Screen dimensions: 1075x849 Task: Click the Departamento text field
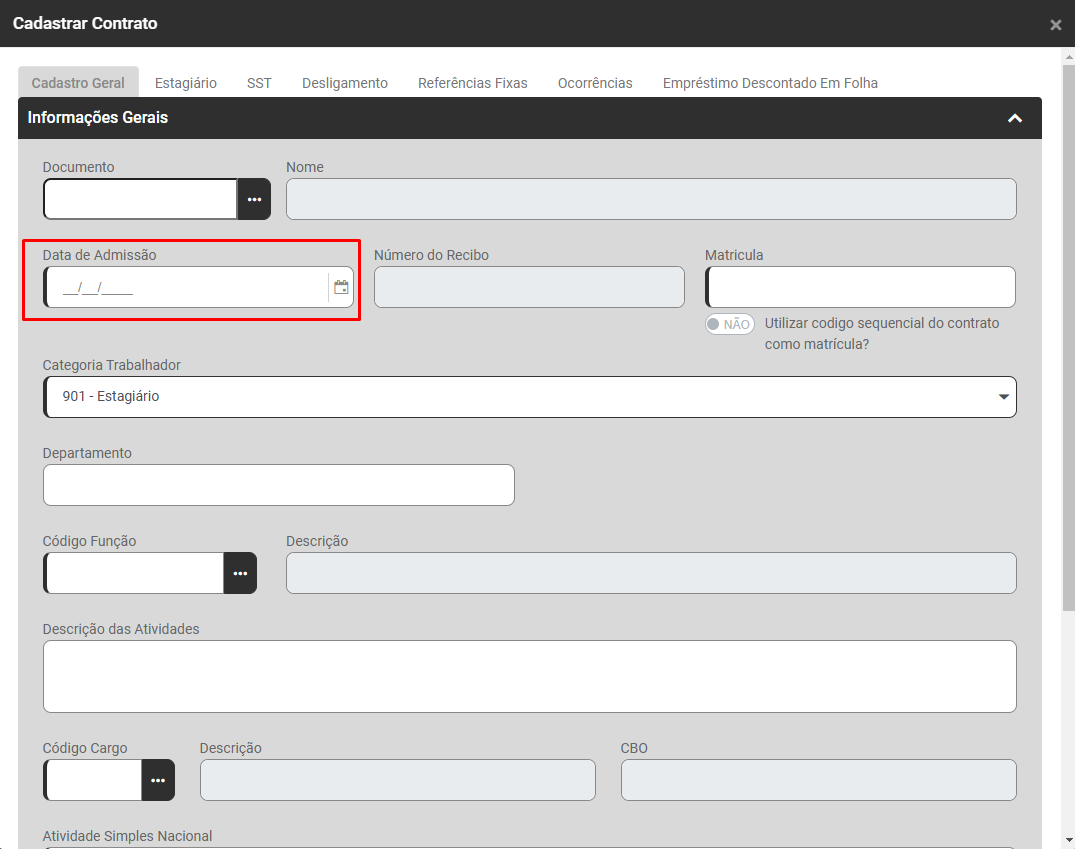278,485
